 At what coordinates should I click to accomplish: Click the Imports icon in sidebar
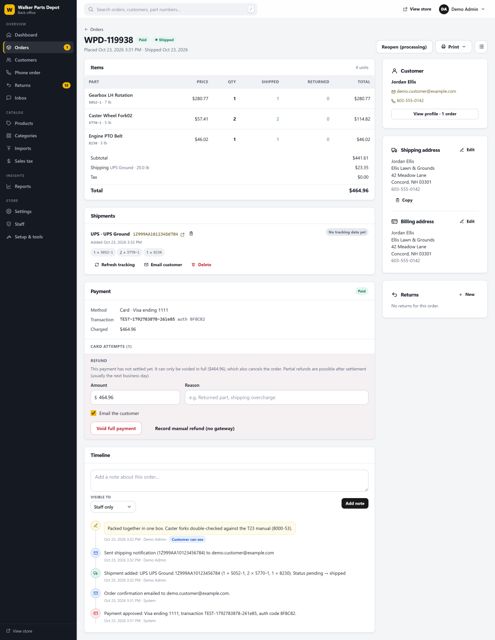[9, 148]
